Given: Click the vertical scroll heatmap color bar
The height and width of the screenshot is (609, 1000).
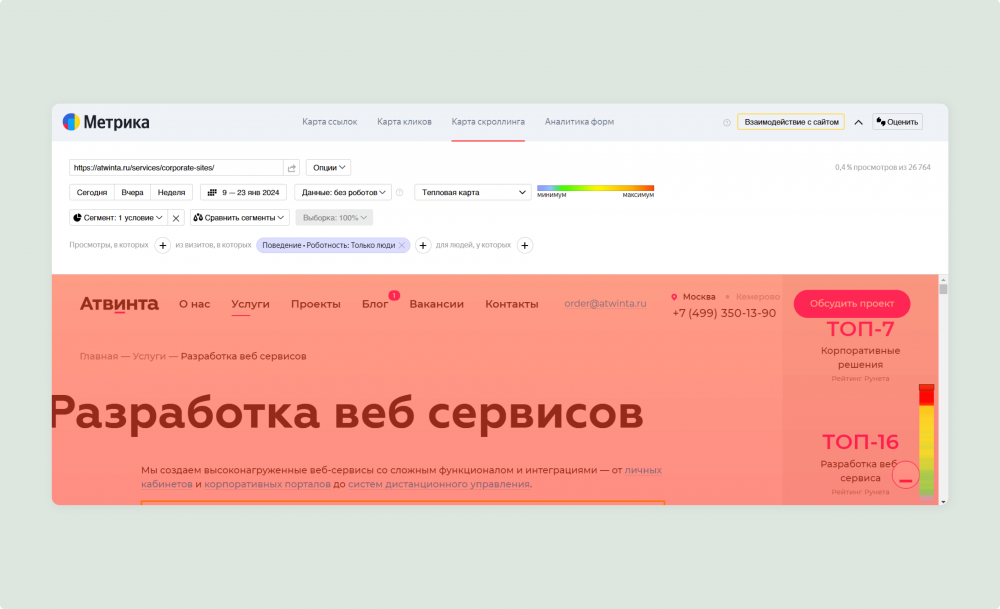Looking at the screenshot, I should click(926, 443).
